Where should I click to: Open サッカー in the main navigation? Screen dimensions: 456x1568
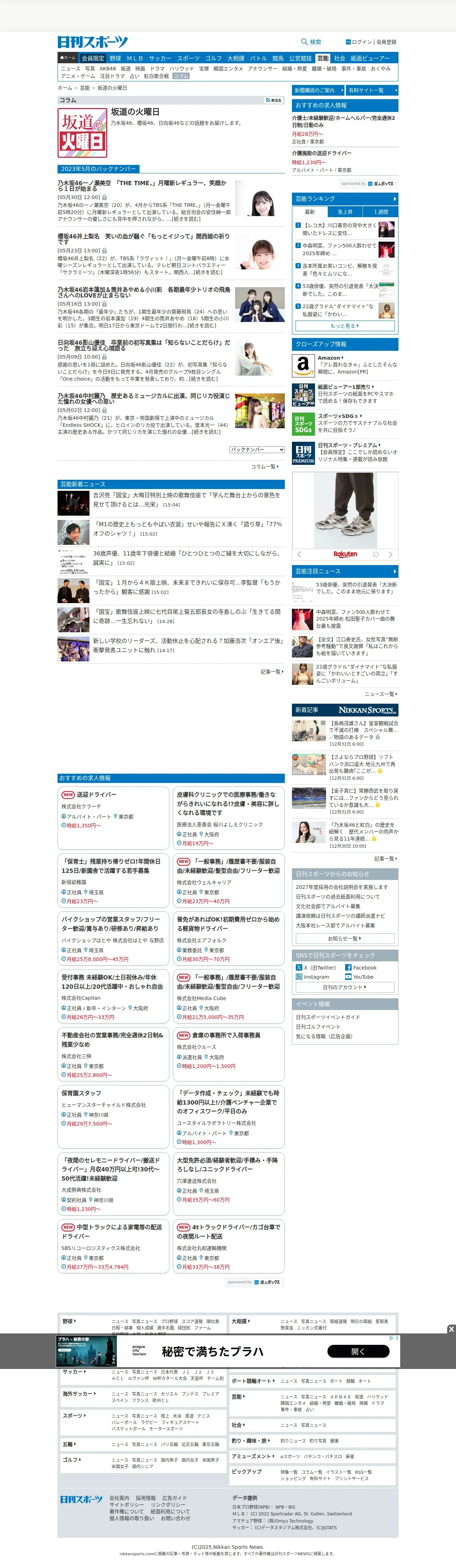[161, 58]
